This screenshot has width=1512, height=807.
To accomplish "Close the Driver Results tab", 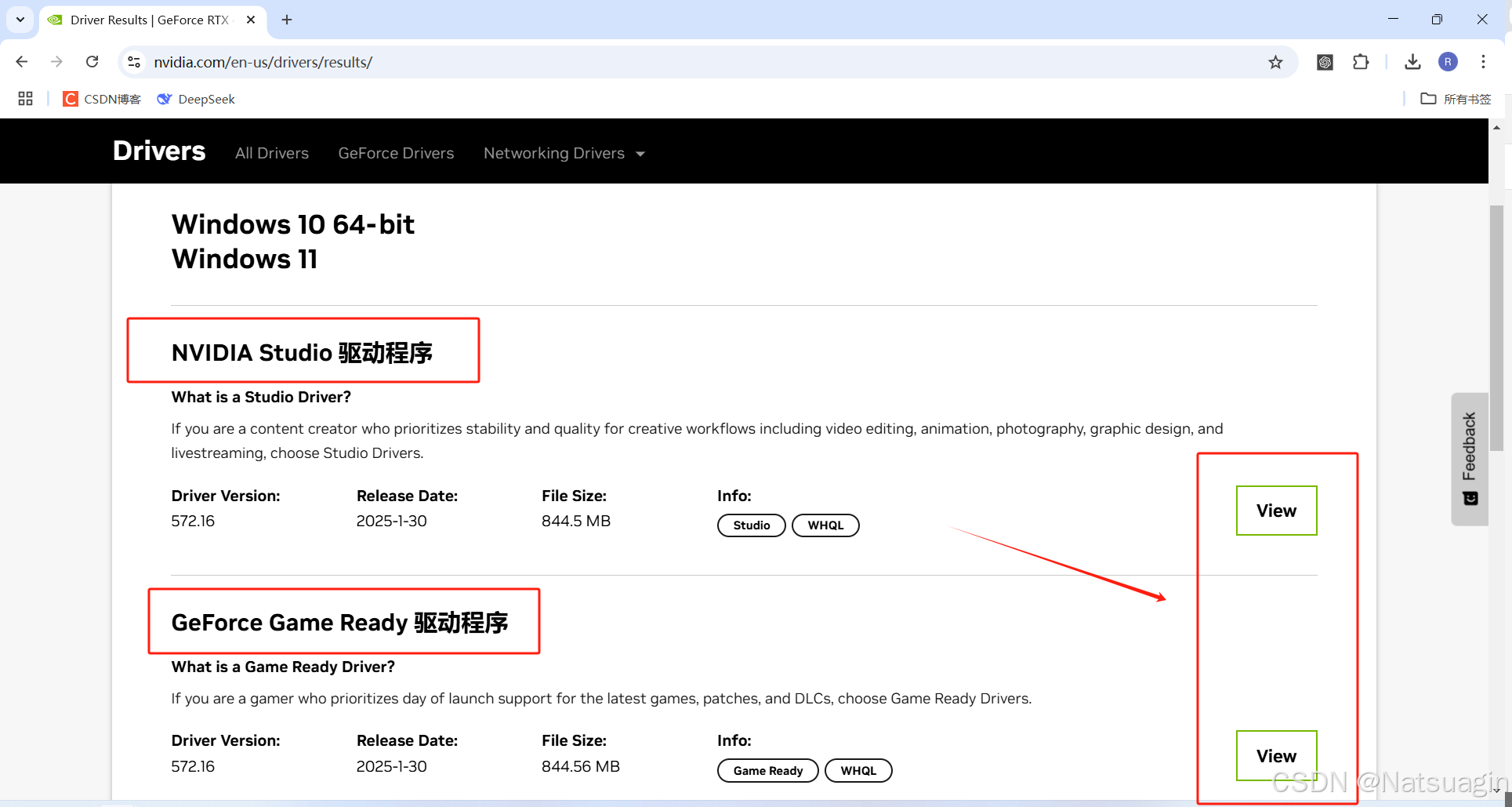I will [251, 20].
